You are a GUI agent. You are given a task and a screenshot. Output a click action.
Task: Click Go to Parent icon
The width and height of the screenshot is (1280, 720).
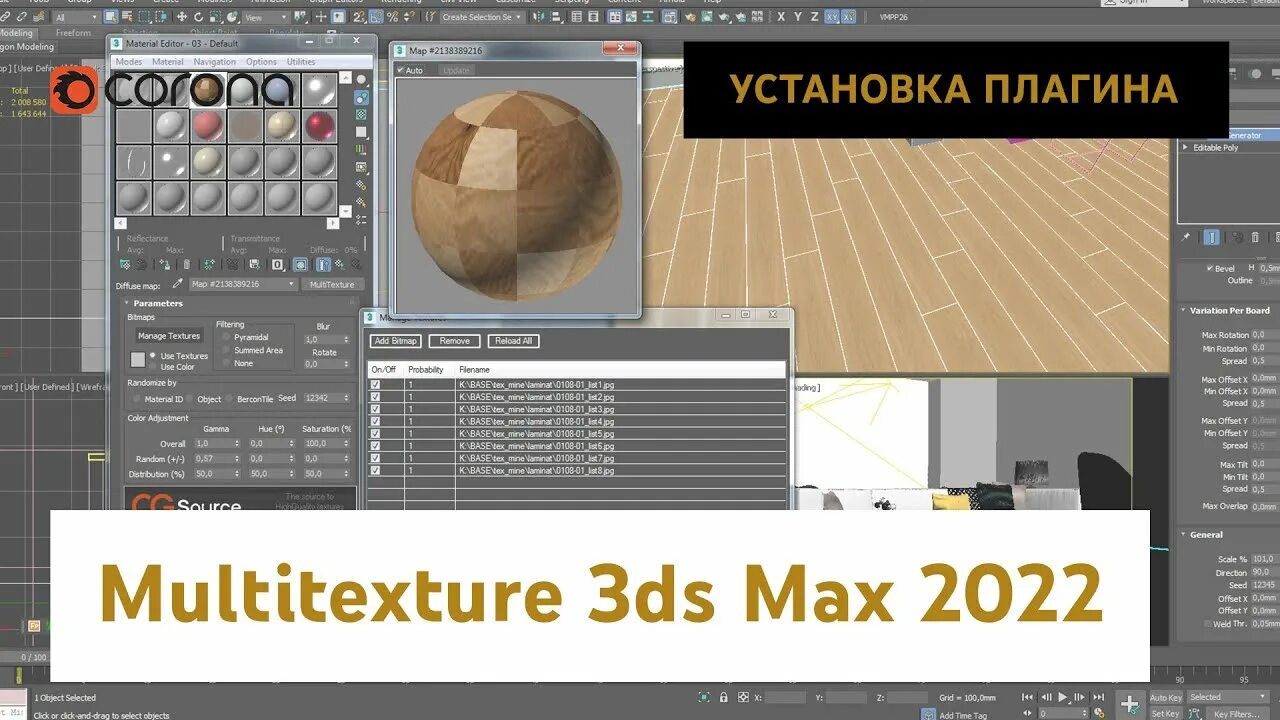340,264
